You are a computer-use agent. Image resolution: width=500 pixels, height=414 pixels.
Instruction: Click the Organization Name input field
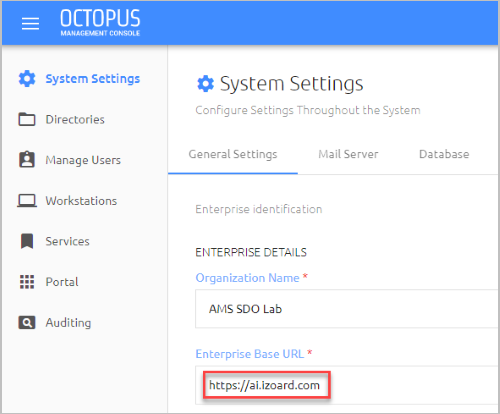(x=347, y=309)
